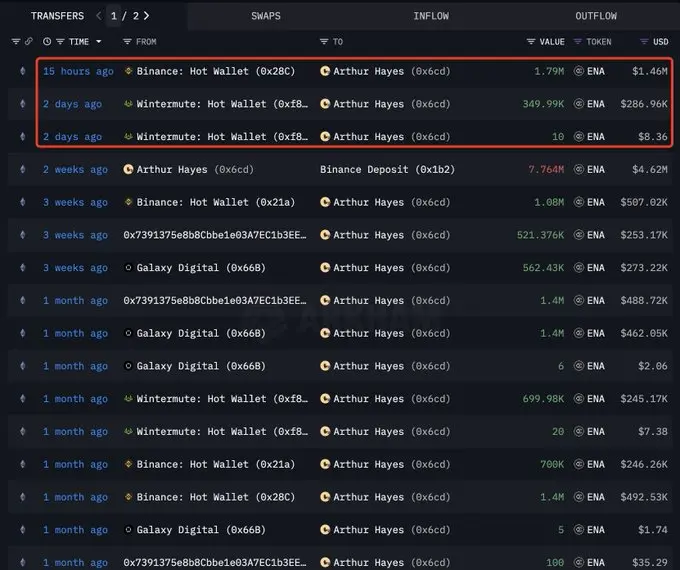The image size is (680, 570).
Task: Click Binance logo icon in $492.53K row
Action: 128,497
